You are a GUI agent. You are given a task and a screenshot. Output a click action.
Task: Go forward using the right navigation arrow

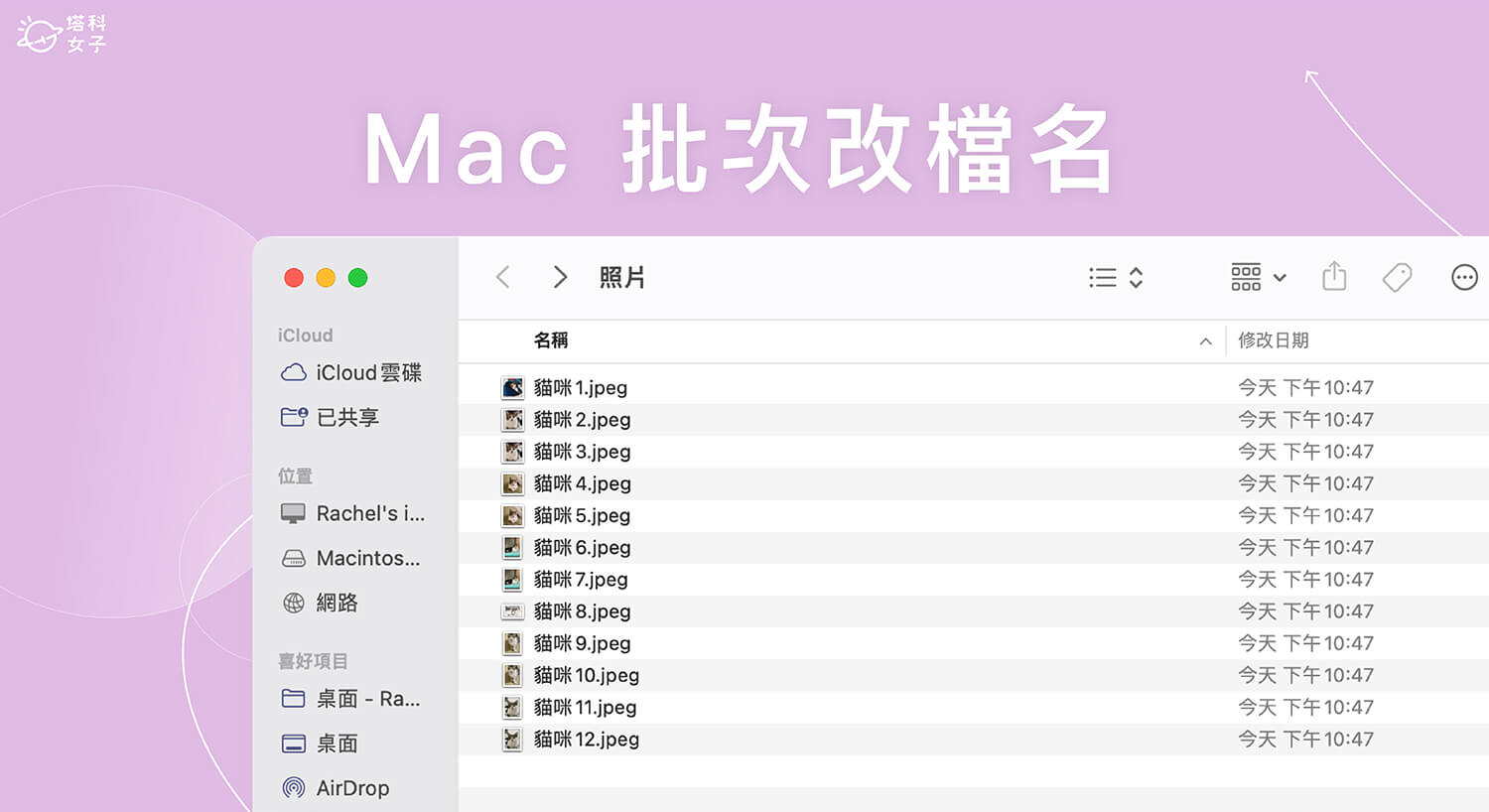(559, 277)
